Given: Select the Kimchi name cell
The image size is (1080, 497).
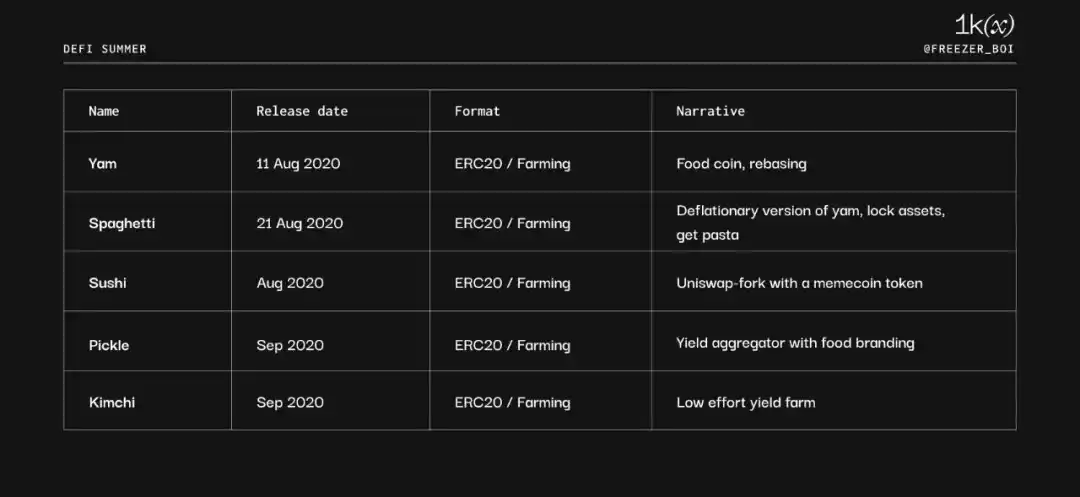Looking at the screenshot, I should 112,402.
